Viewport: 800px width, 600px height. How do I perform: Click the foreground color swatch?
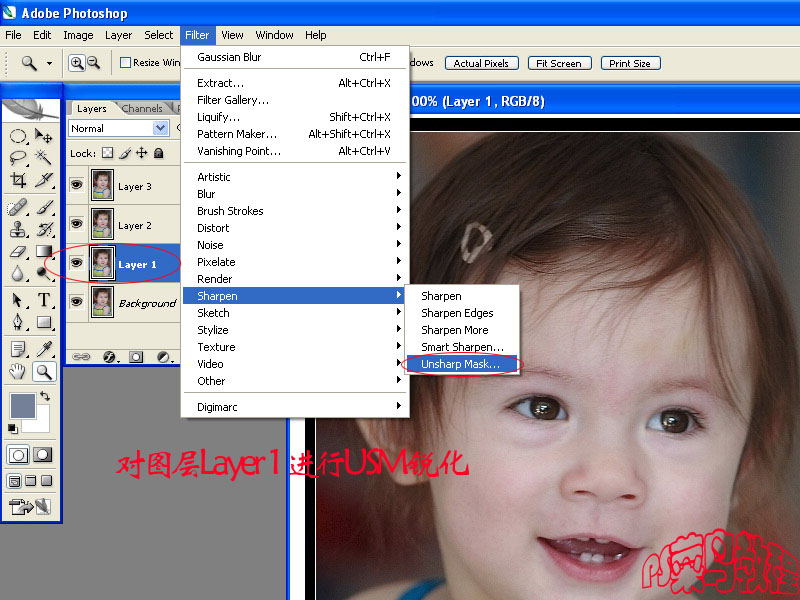22,406
